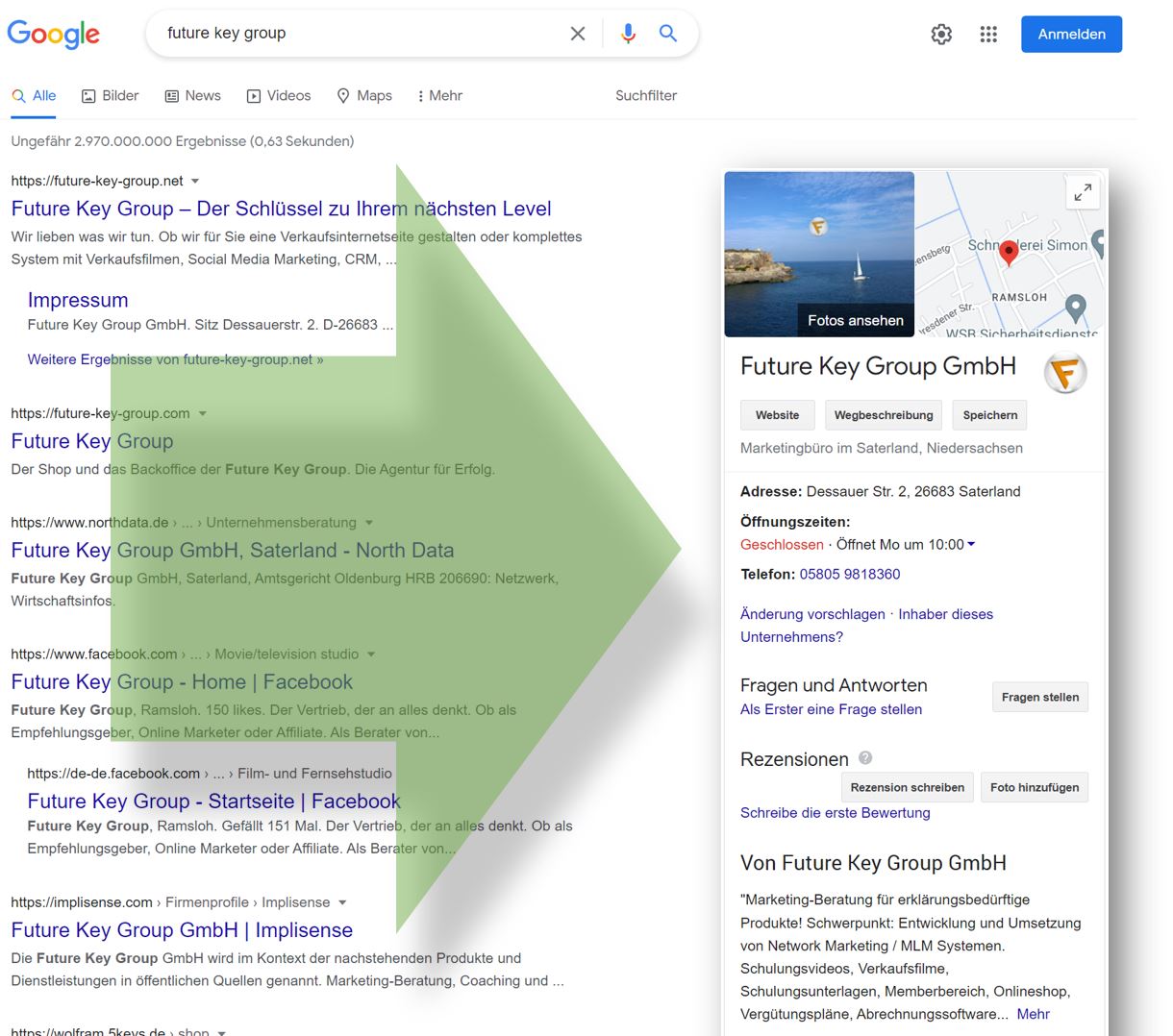This screenshot has width=1173, height=1036.
Task: Sign in with the Anmelden button
Action: [x=1071, y=35]
